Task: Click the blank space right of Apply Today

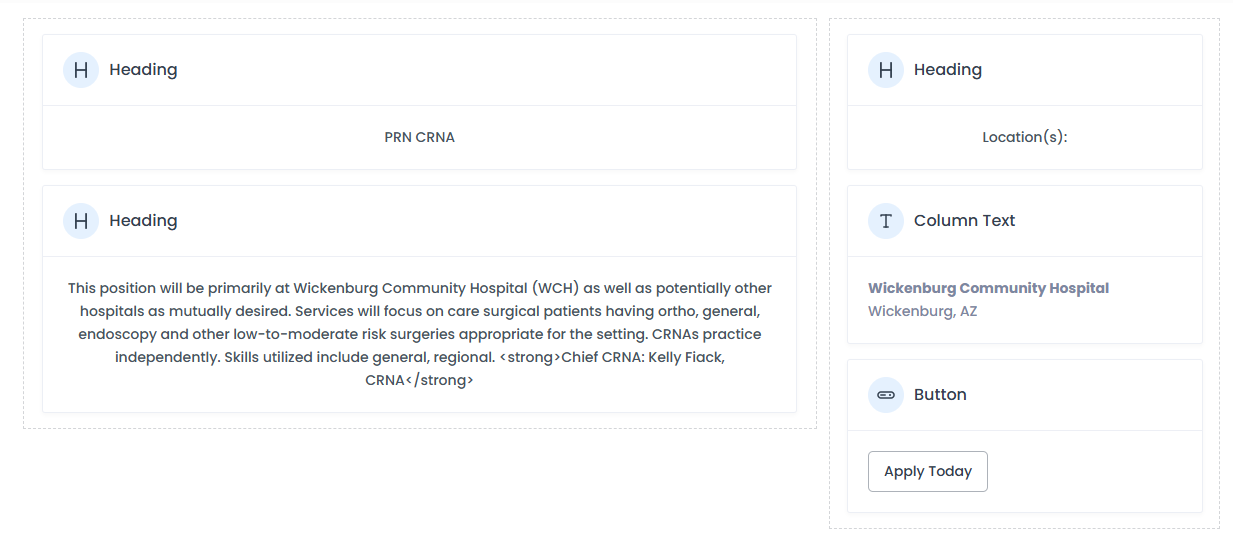Action: (x=1090, y=472)
